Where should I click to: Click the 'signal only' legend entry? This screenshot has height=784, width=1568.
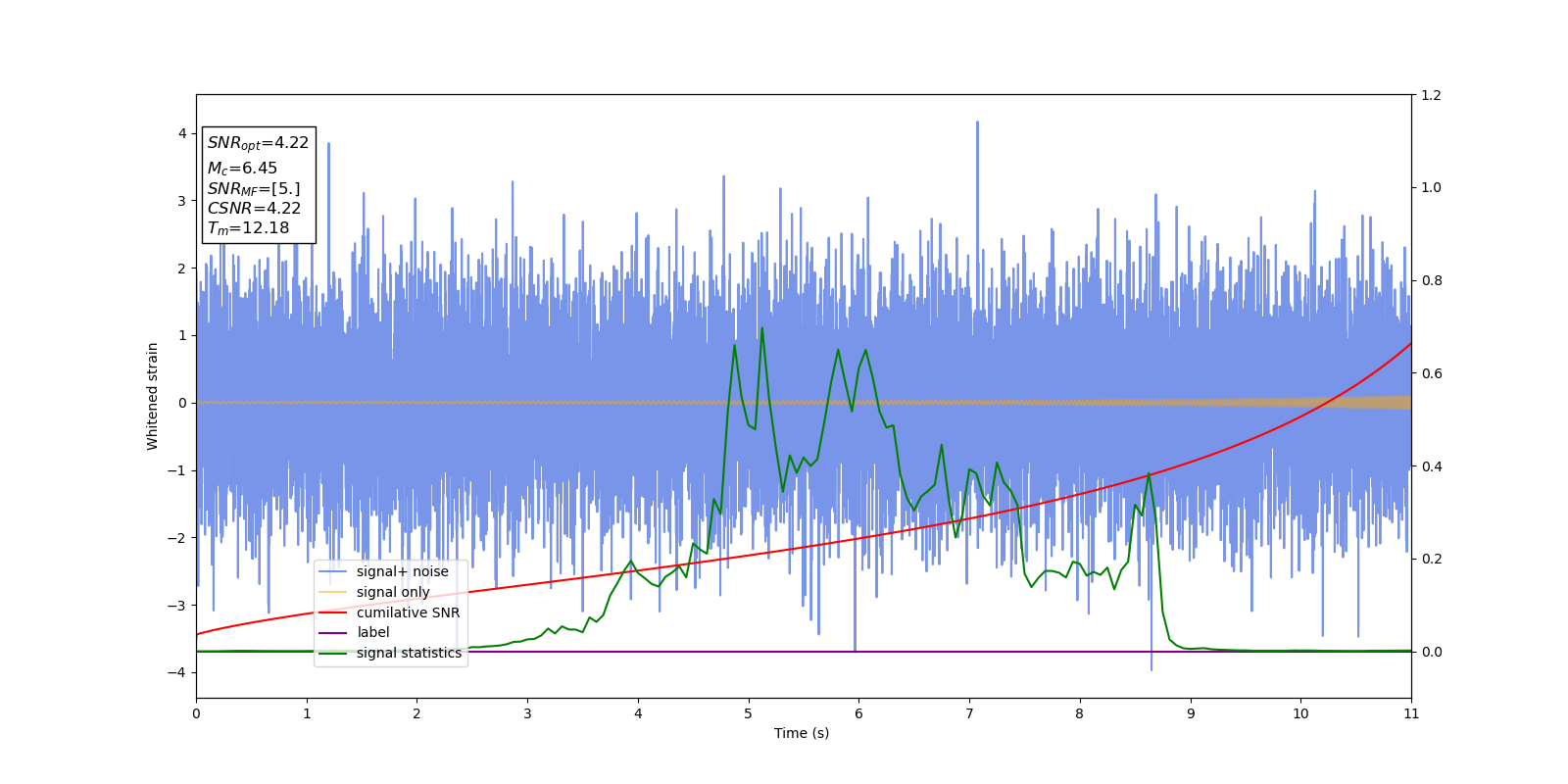click(x=374, y=592)
